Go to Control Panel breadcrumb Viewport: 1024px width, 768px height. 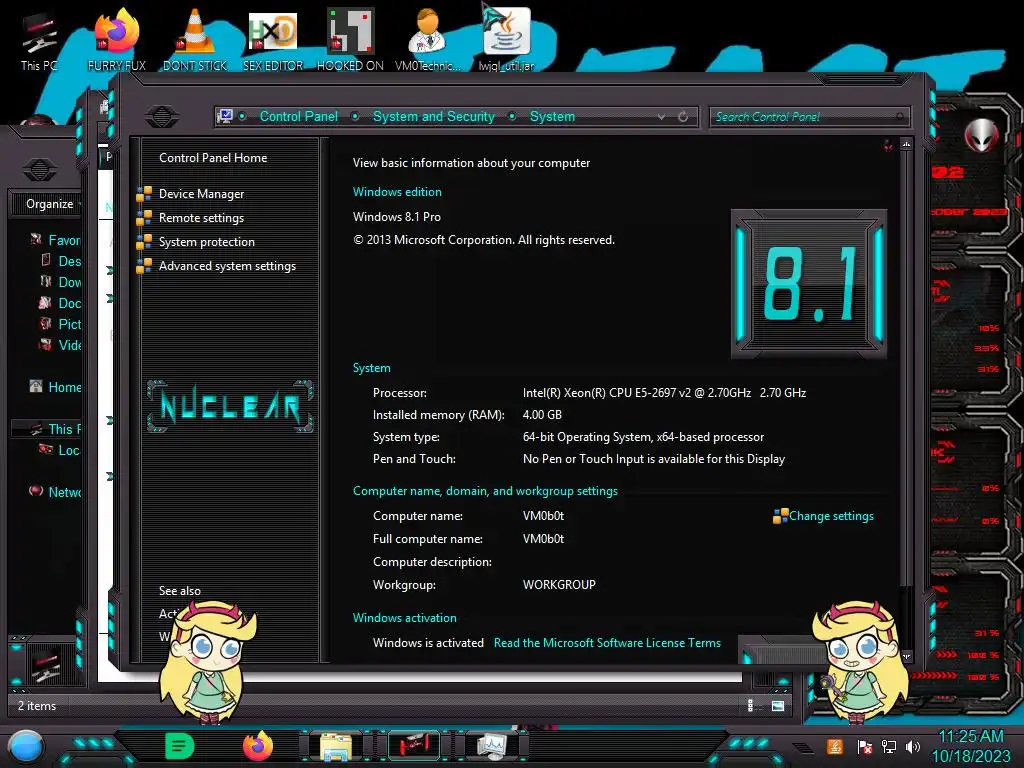298,116
